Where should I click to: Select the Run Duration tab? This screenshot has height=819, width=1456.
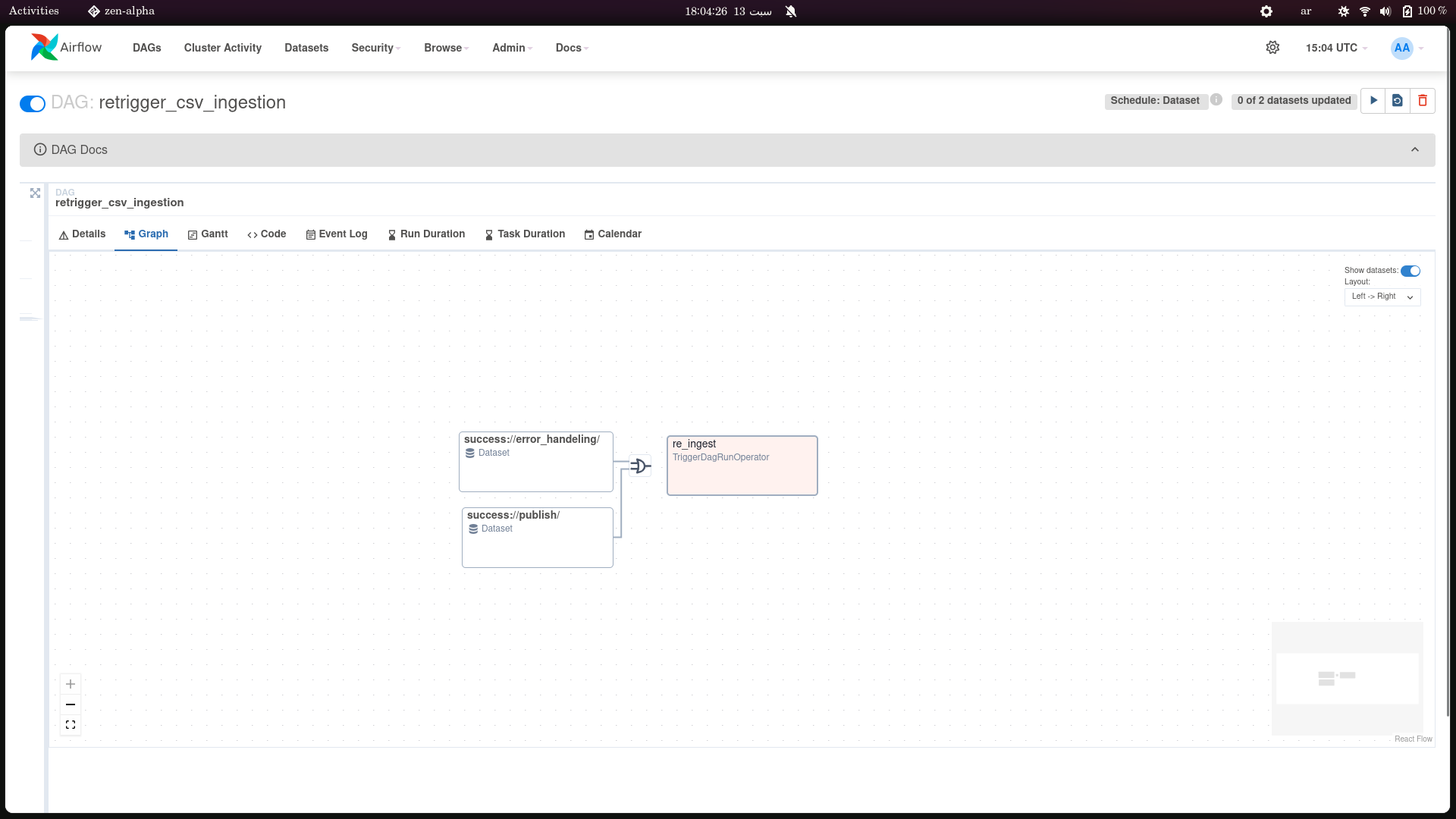tap(426, 234)
